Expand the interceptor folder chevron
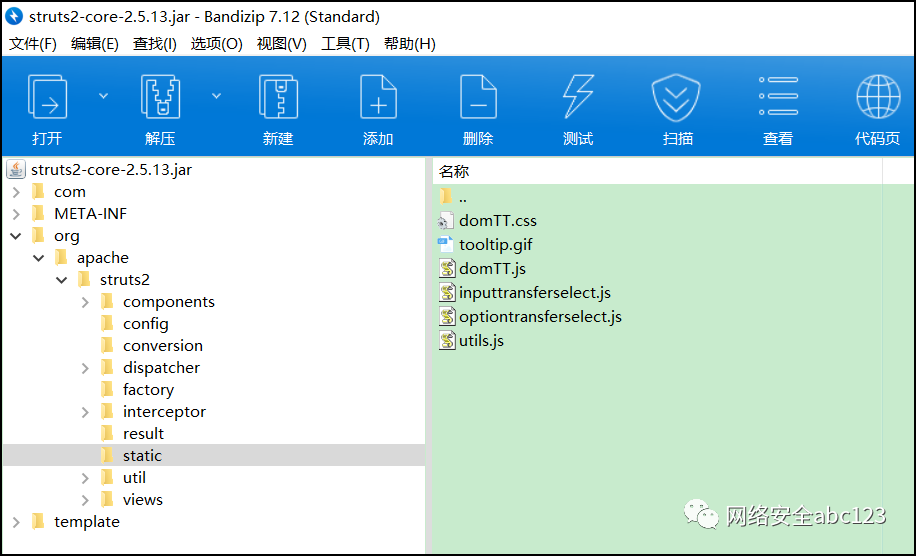 (85, 412)
